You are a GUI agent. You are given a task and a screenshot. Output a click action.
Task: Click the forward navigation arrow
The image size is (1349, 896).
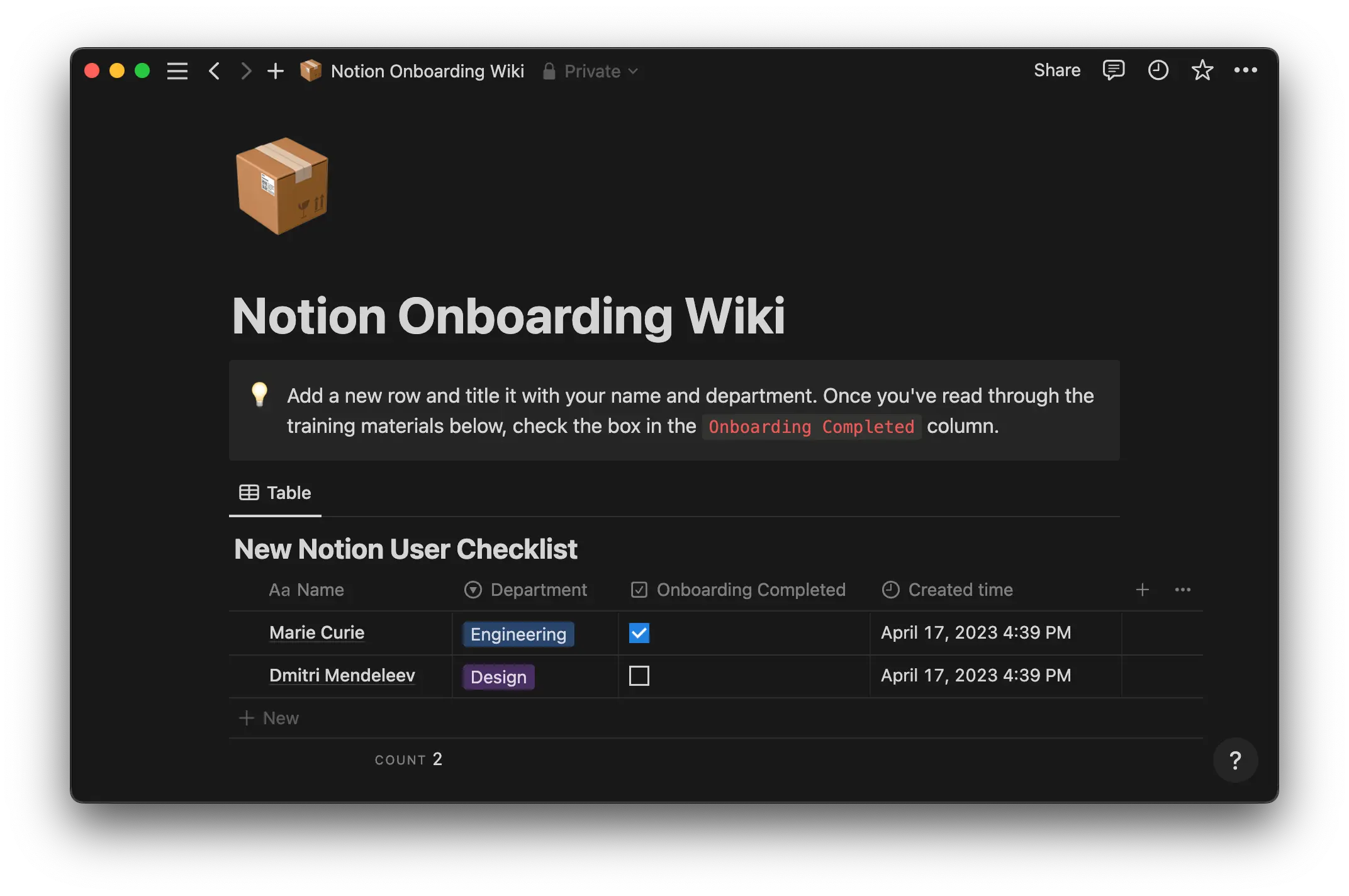(245, 70)
